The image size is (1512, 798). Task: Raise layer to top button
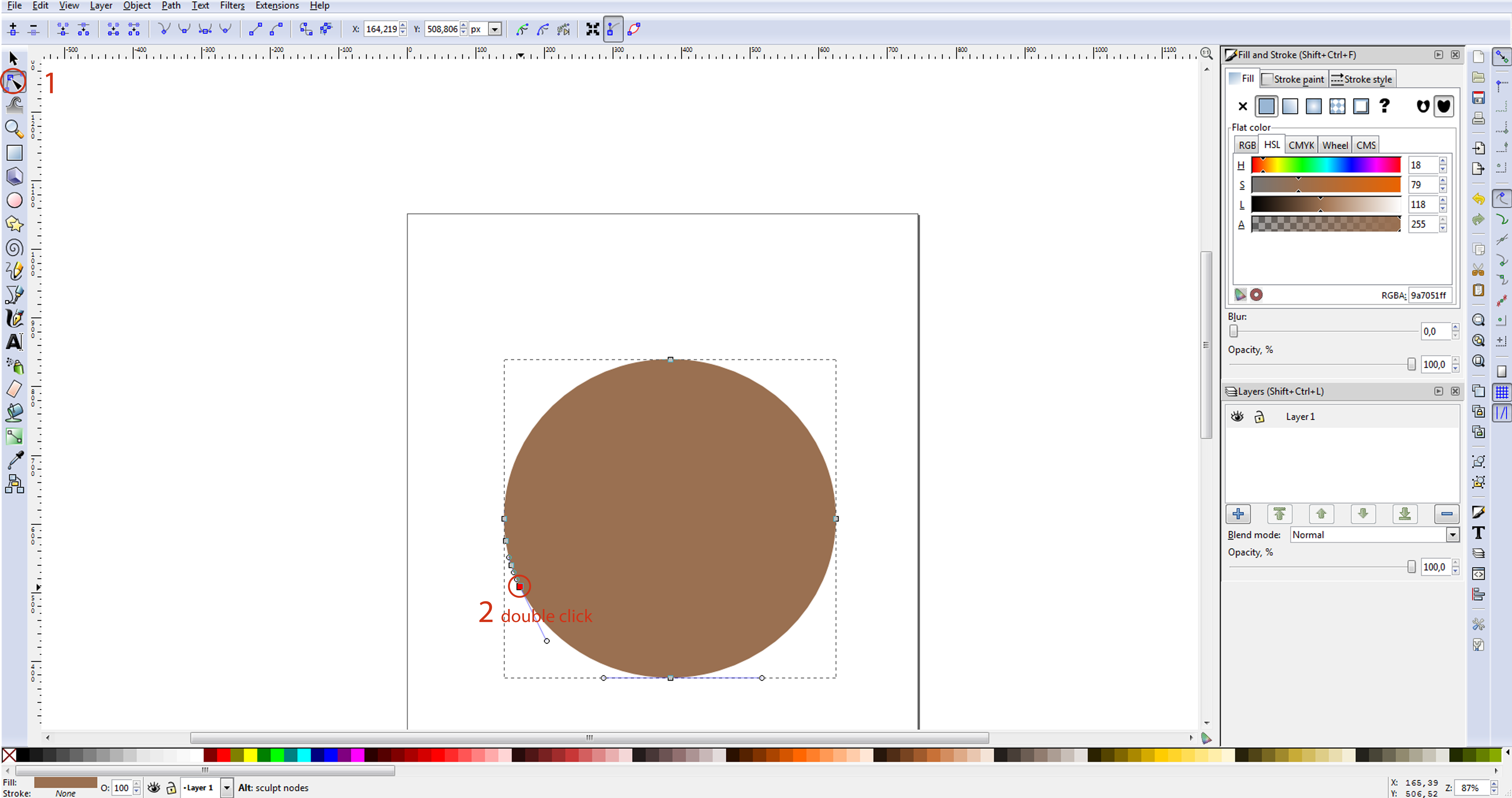pyautogui.click(x=1280, y=514)
